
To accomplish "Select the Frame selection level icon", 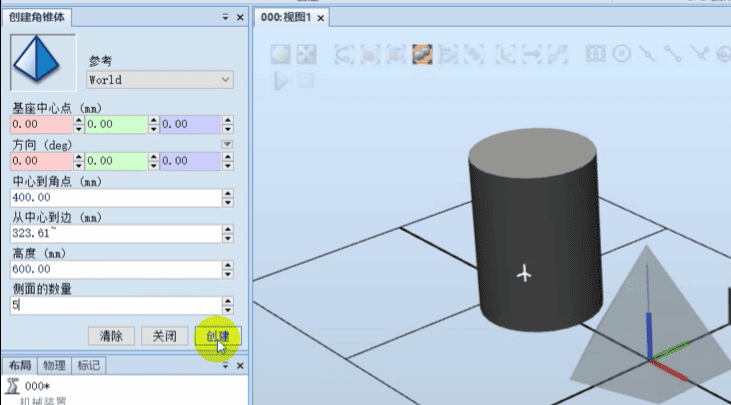I will 506,54.
